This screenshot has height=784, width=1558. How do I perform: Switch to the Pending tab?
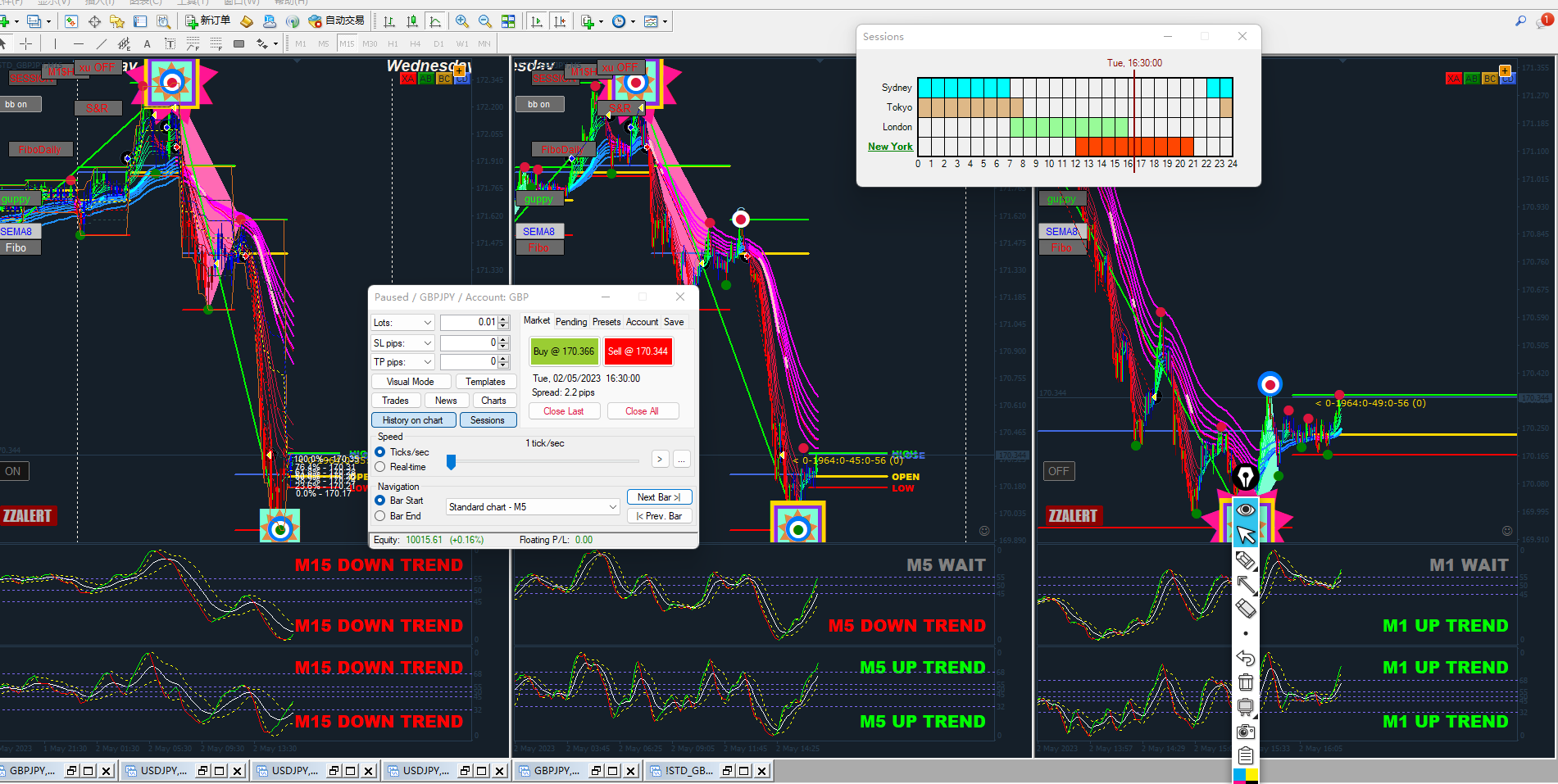tap(571, 322)
